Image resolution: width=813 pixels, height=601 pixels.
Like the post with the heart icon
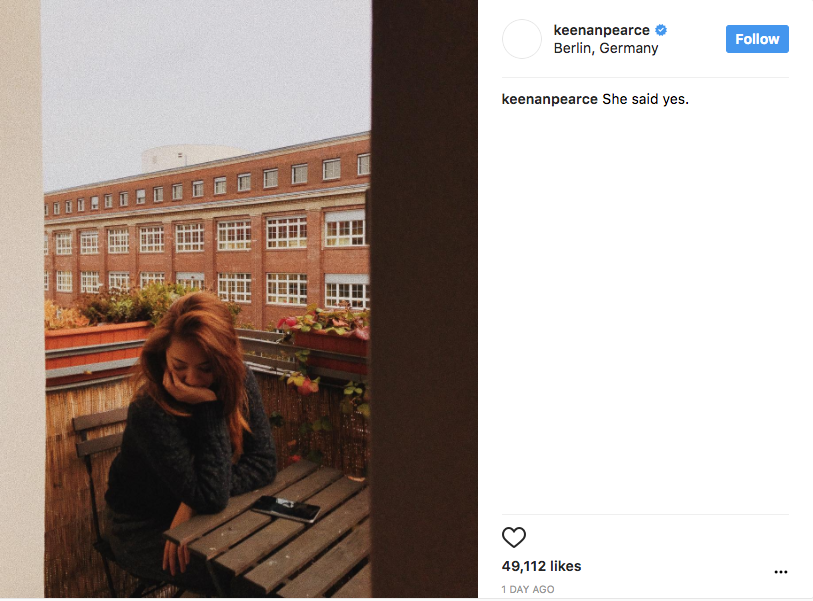tap(514, 537)
